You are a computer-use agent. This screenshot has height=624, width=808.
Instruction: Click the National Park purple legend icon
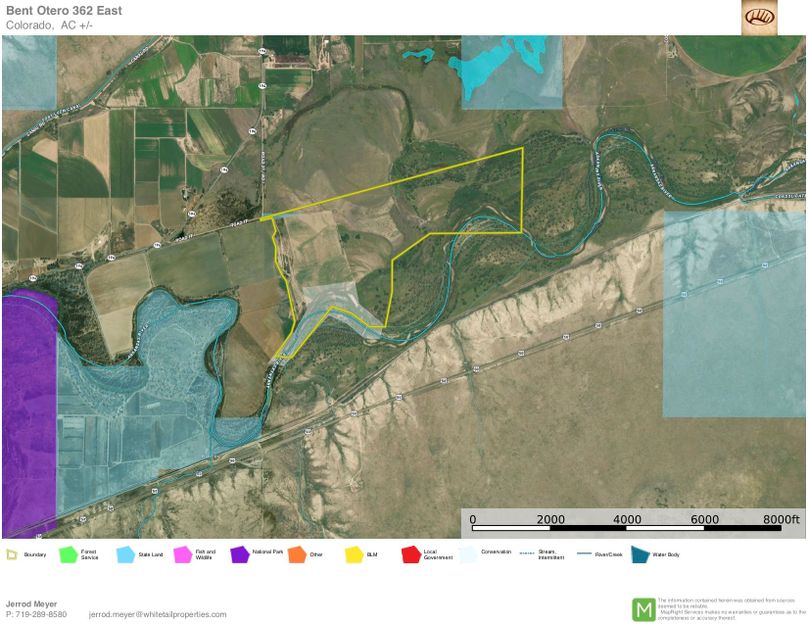click(x=239, y=553)
